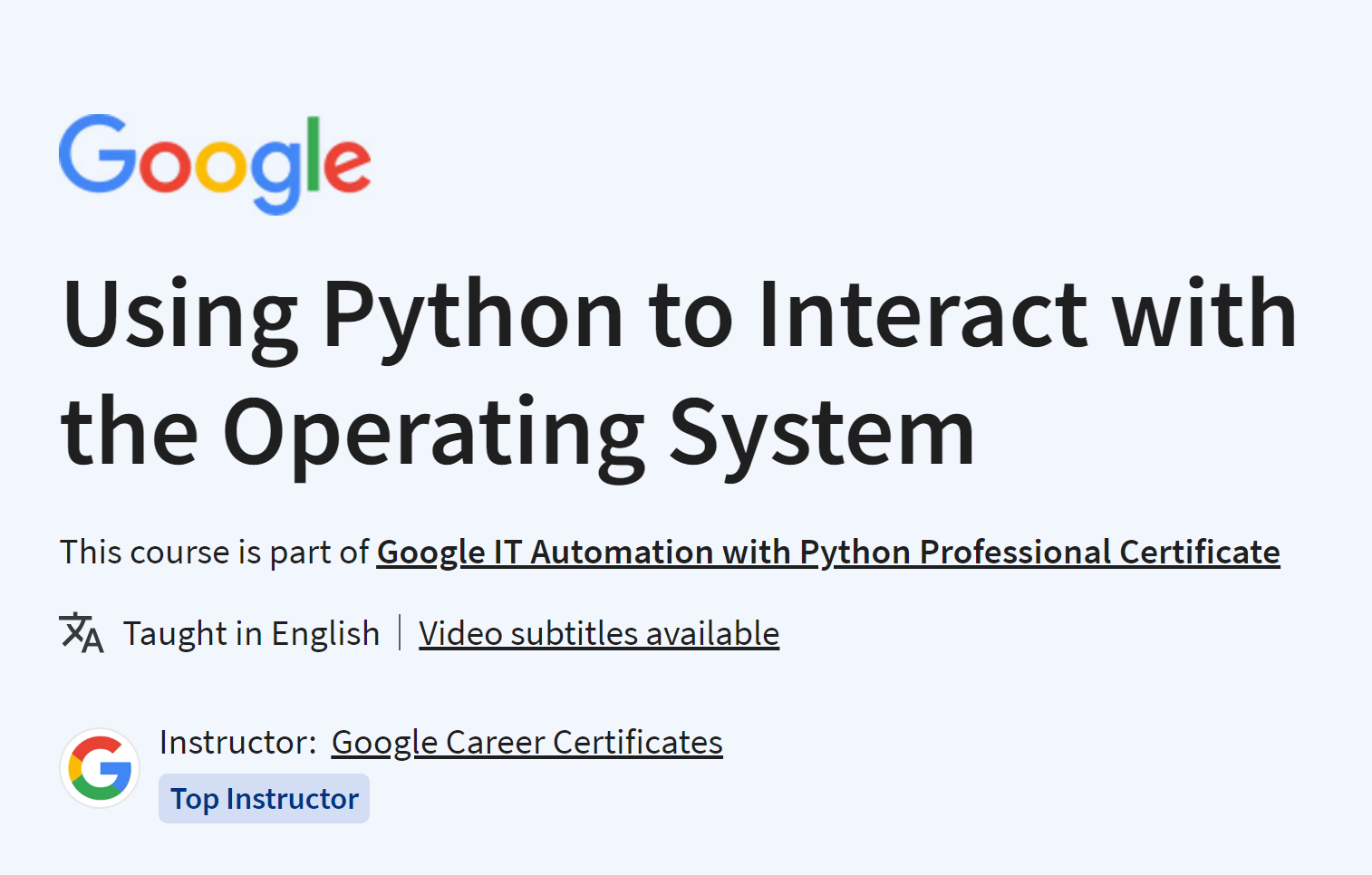Viewport: 1372px width, 875px height.
Task: Open Google IT Automation with Python Professional Certificate link
Action: (x=828, y=553)
